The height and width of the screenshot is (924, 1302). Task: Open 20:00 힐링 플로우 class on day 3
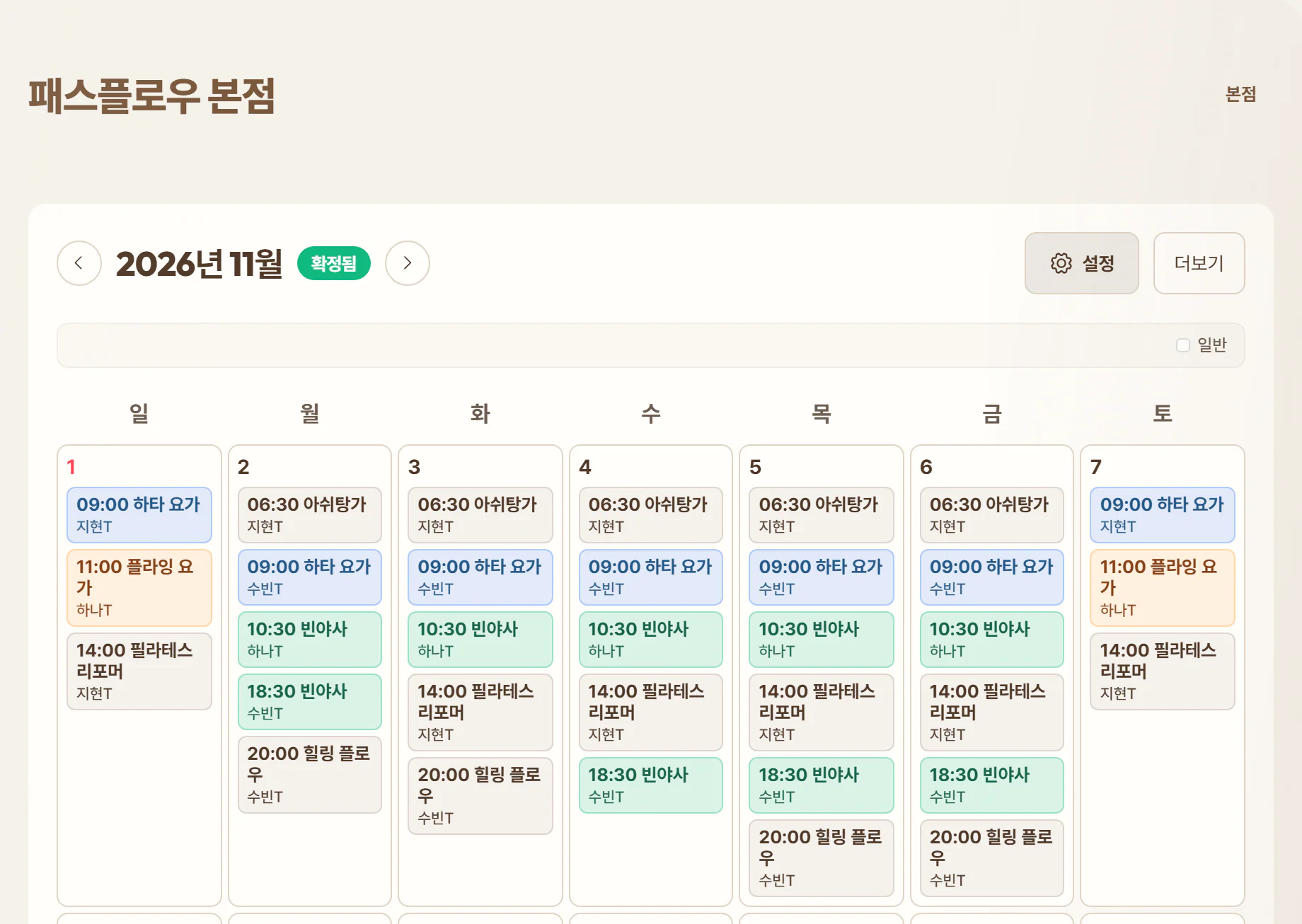point(480,796)
